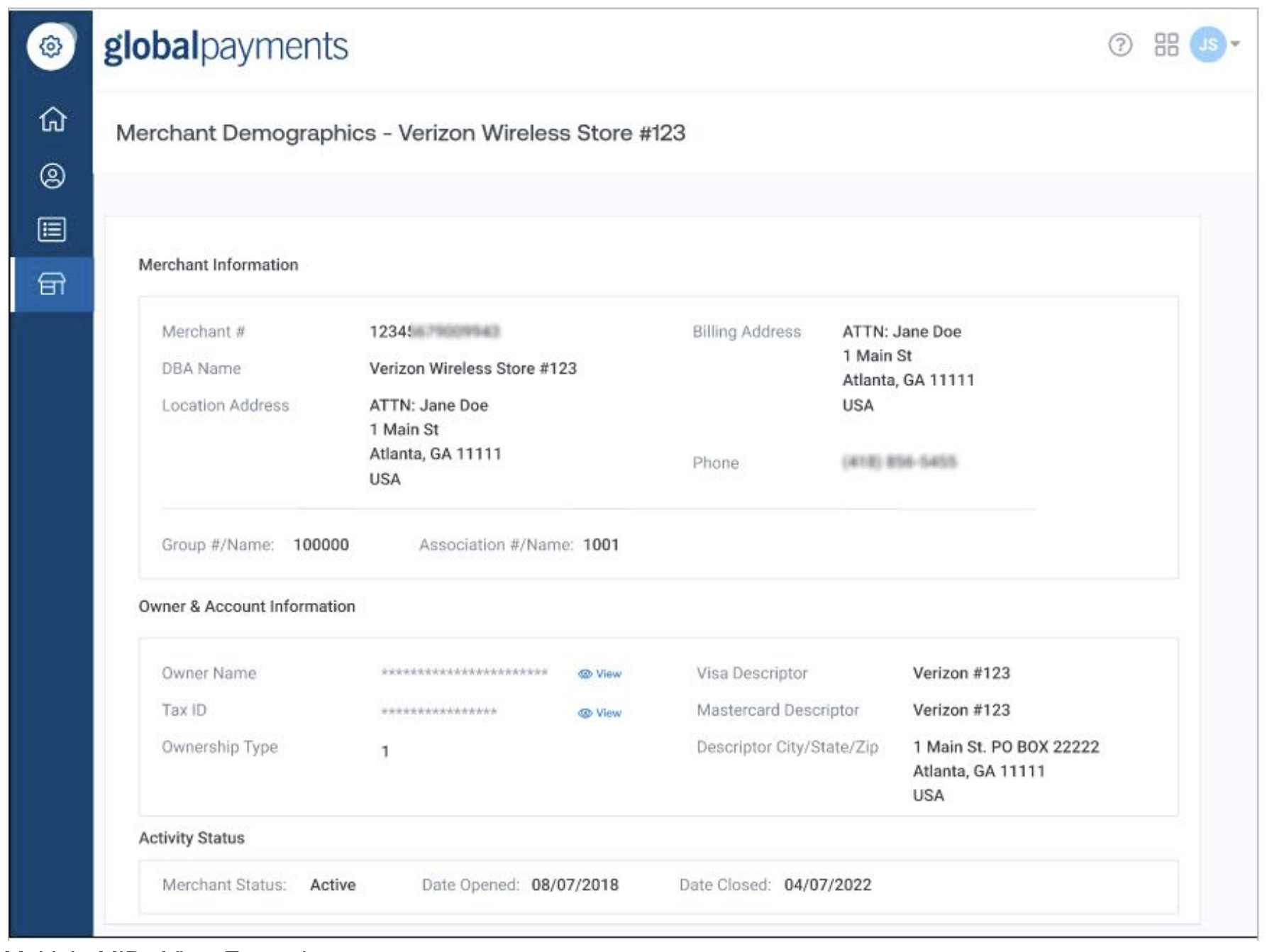
Task: Reveal Tax ID using the eye icon
Action: [585, 713]
